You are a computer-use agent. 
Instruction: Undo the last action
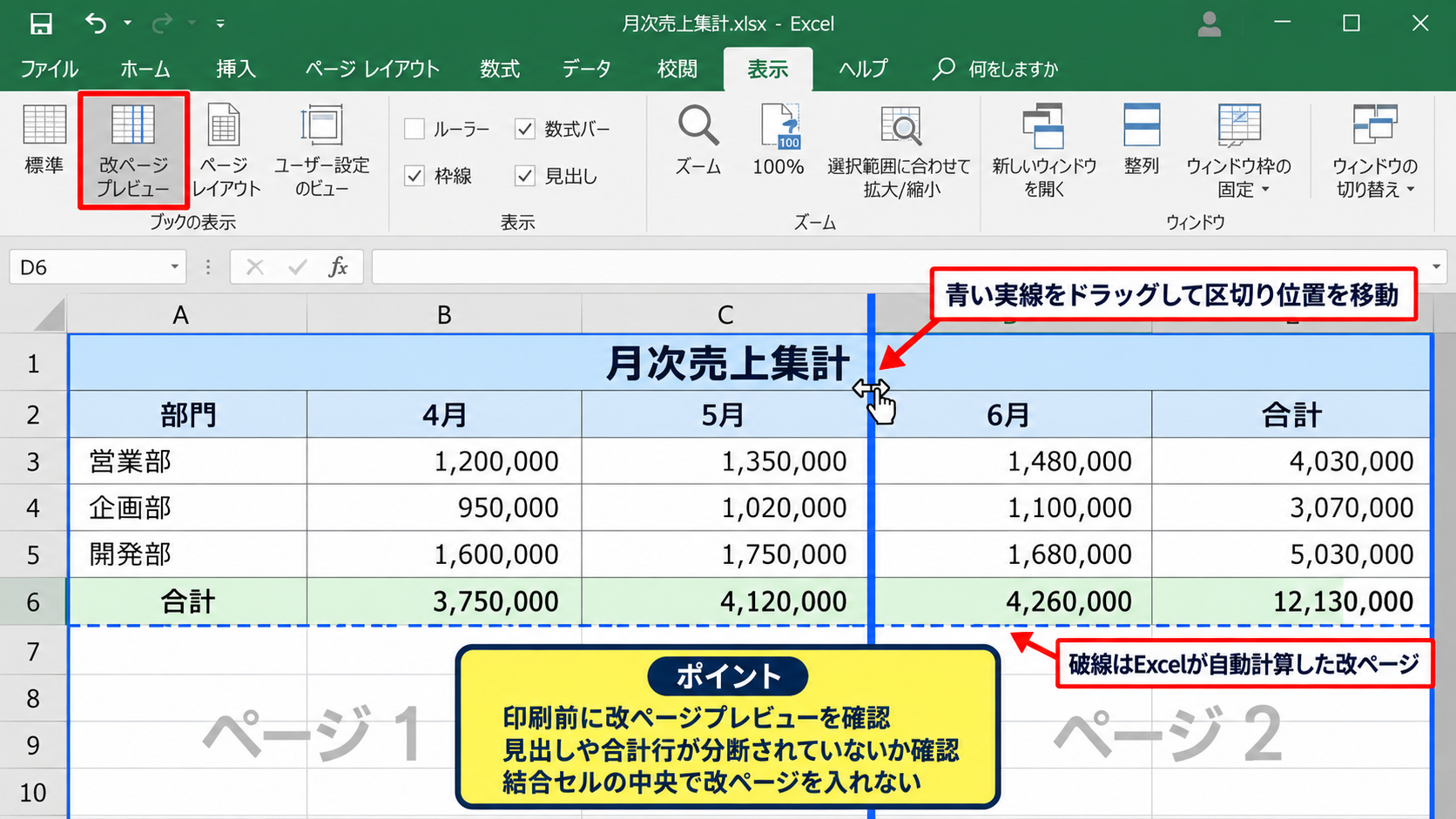click(95, 23)
